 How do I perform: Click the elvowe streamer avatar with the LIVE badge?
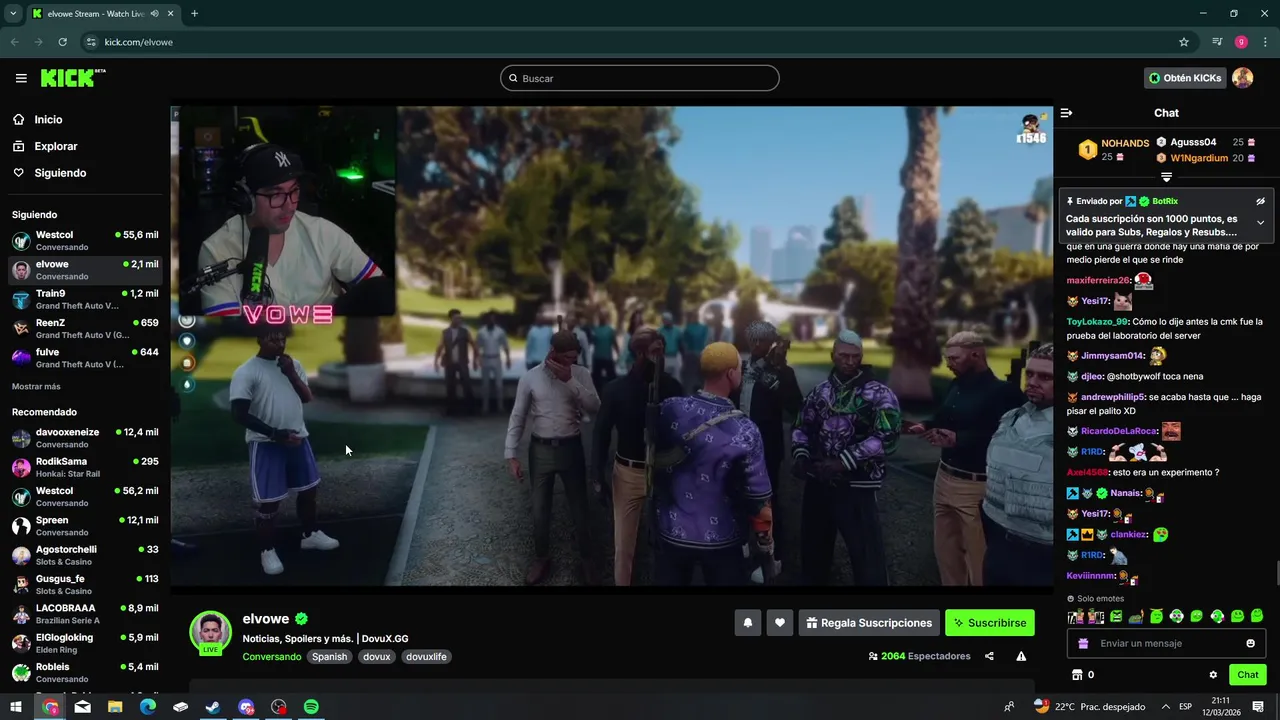[x=210, y=632]
